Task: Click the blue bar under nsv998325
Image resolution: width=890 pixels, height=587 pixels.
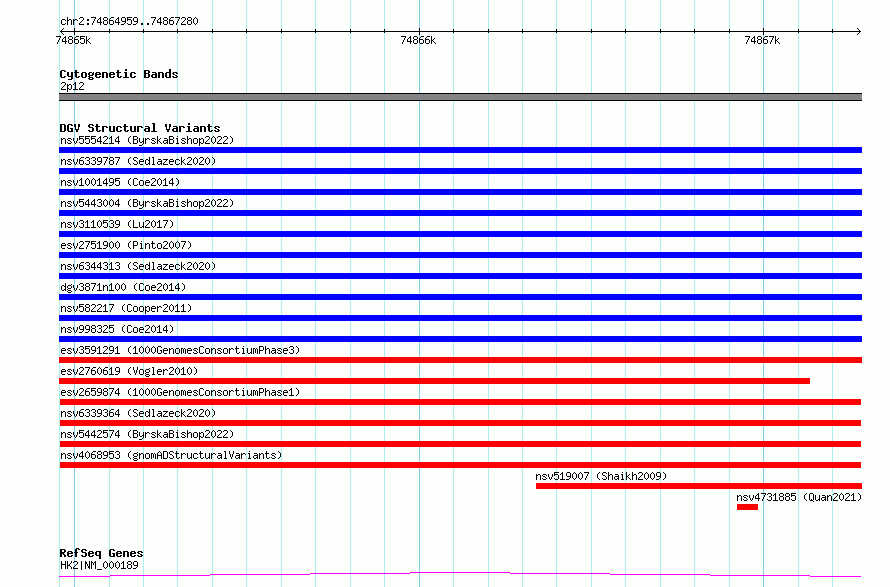Action: click(x=460, y=339)
